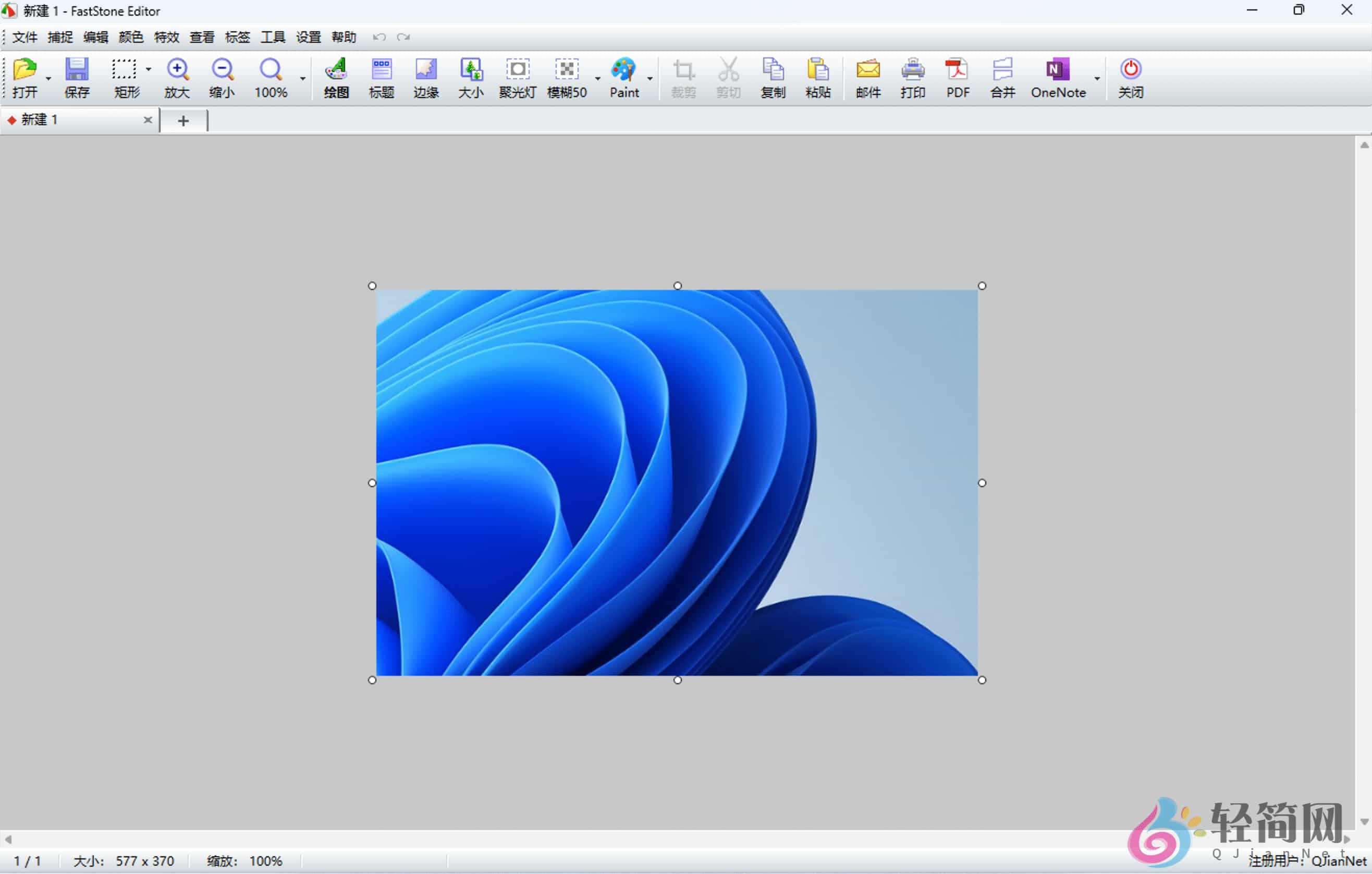Open the 特效 effects menu

pyautogui.click(x=166, y=37)
